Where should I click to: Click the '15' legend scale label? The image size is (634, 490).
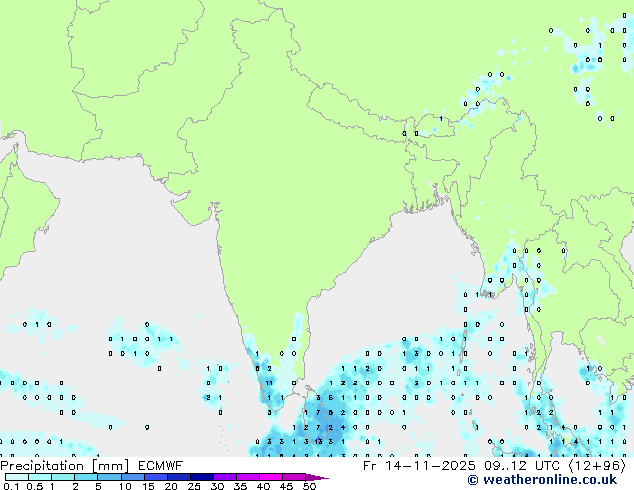(148, 486)
